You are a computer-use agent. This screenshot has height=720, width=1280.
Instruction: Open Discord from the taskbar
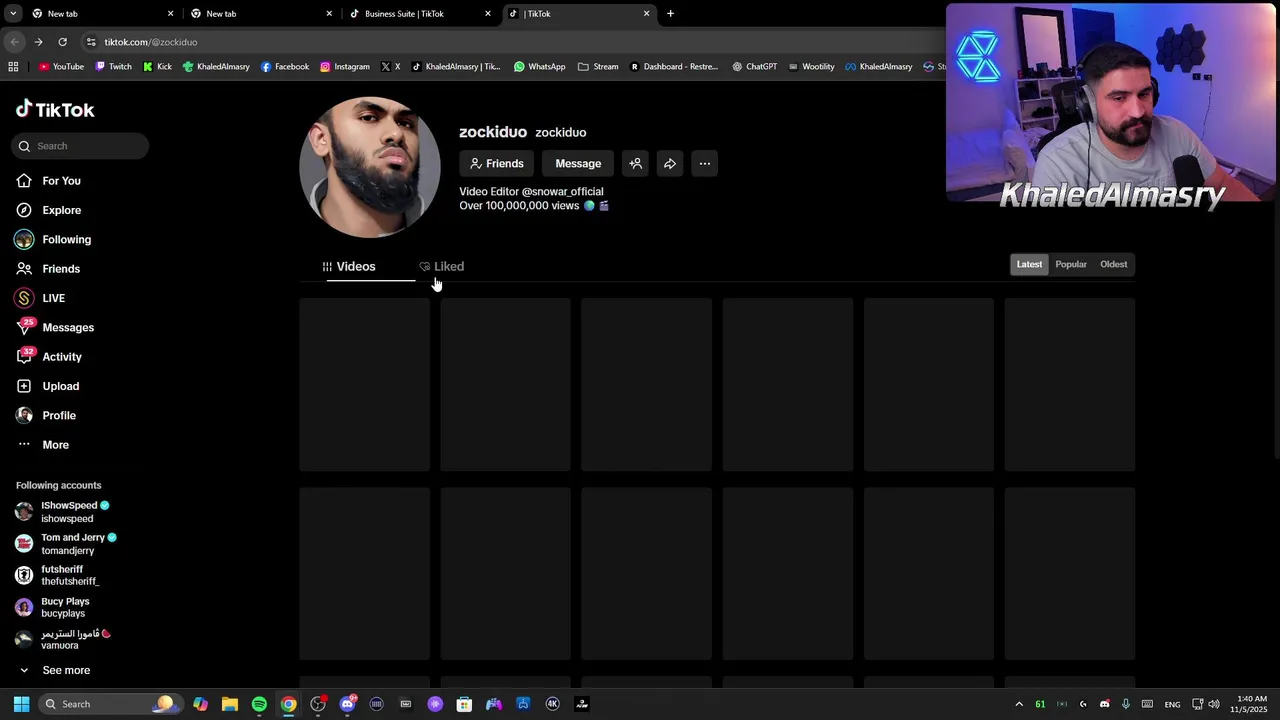[x=347, y=704]
